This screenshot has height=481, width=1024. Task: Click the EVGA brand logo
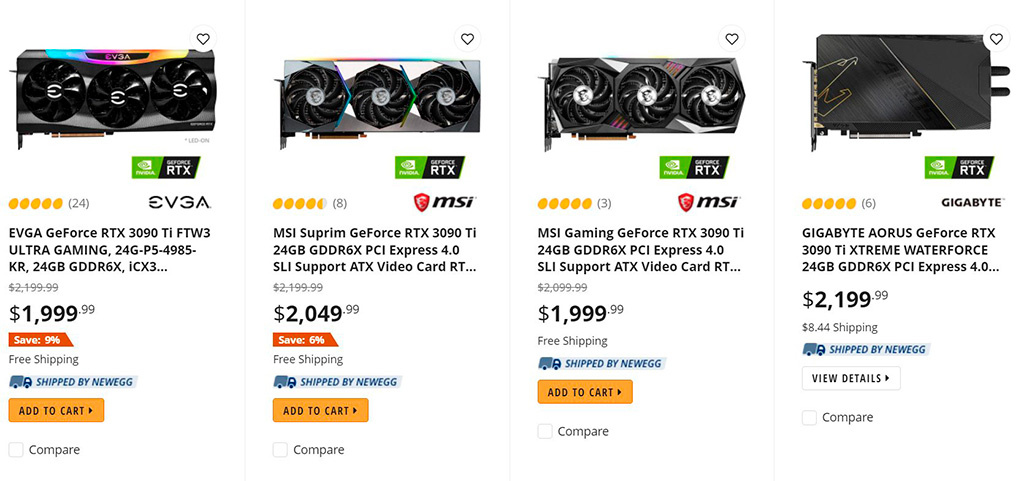[x=180, y=203]
